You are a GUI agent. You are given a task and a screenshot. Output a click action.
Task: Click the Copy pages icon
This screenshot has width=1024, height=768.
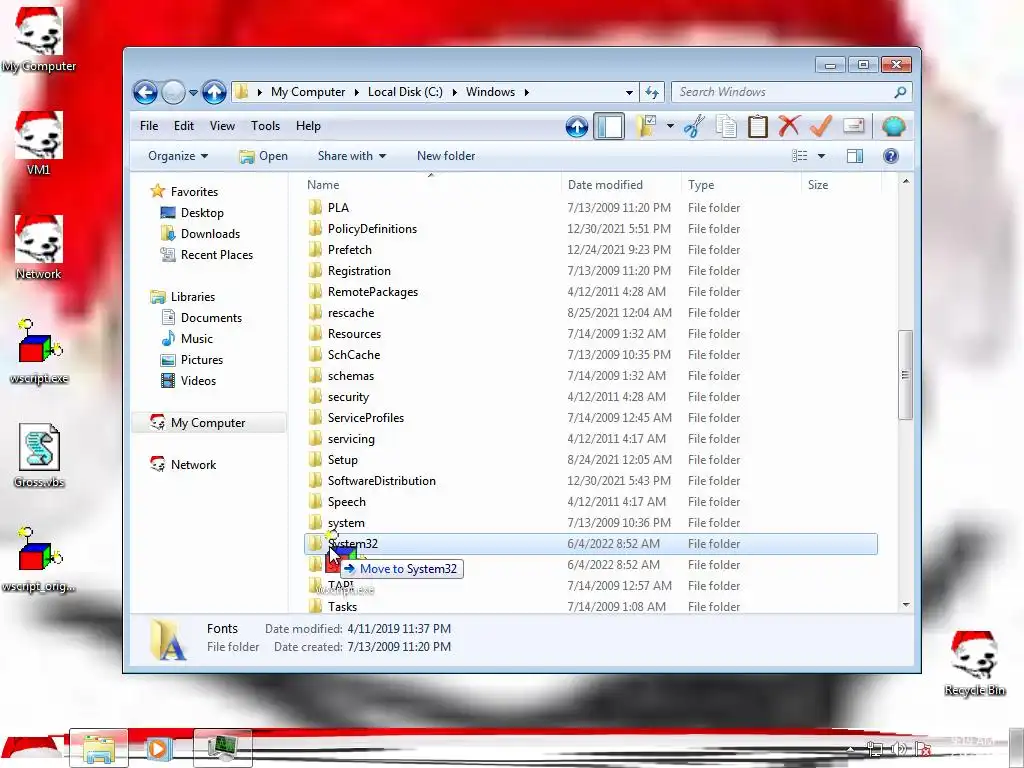(x=726, y=126)
